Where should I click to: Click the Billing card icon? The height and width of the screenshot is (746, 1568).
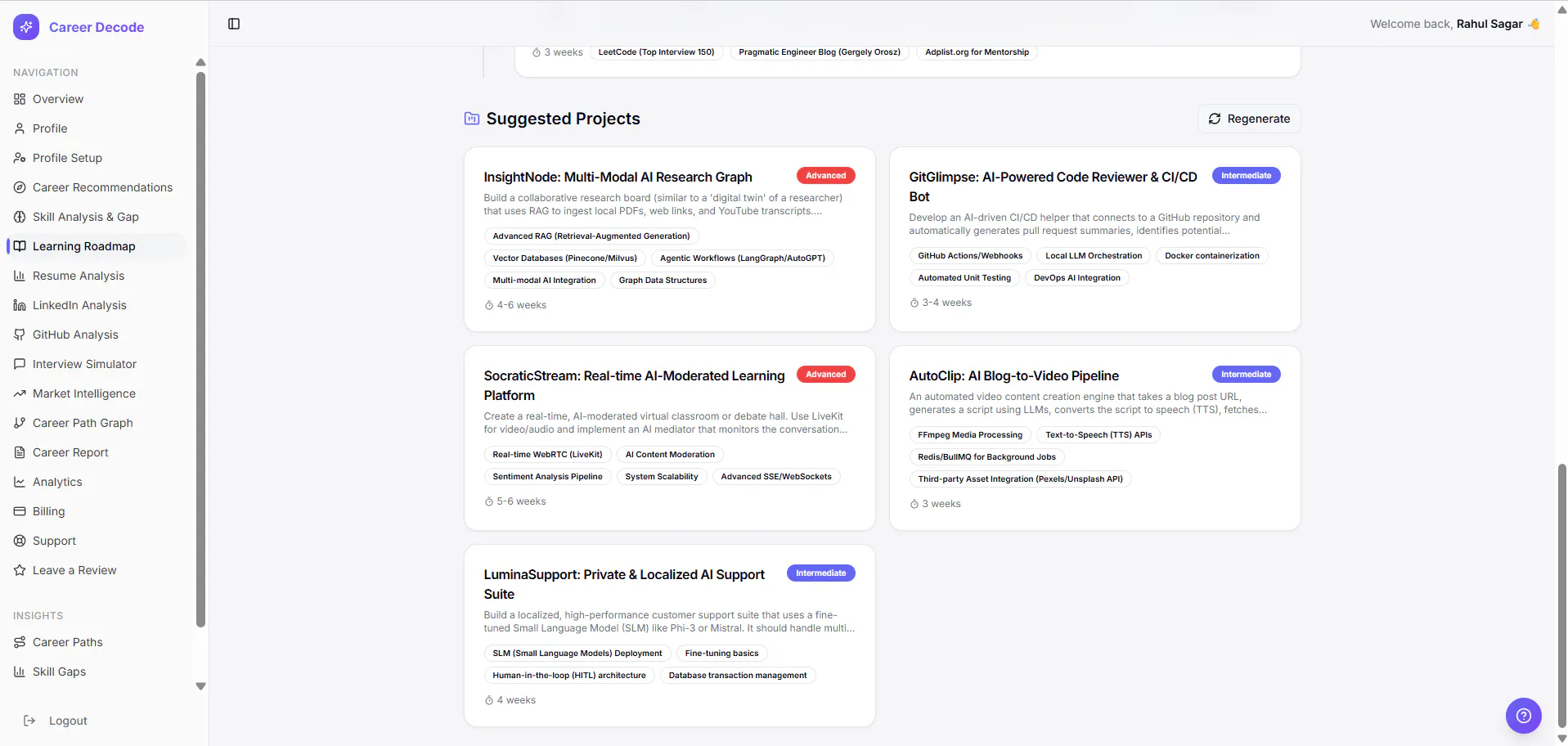tap(20, 511)
